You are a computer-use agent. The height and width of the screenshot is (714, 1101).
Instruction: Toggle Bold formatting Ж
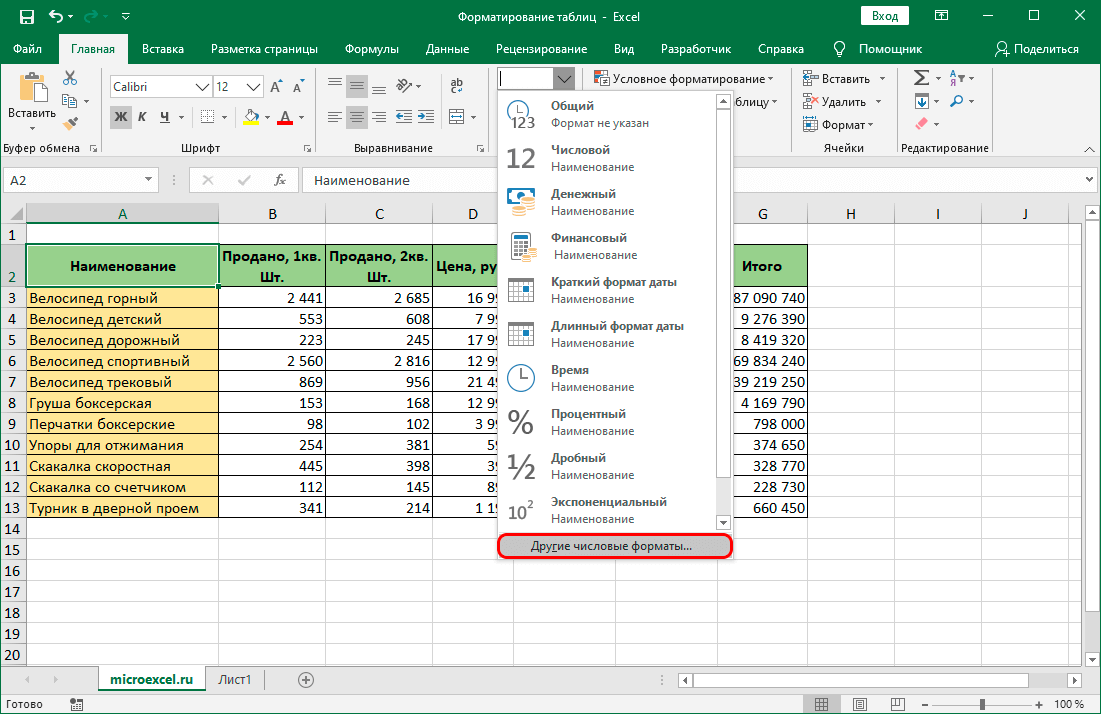pyautogui.click(x=121, y=117)
